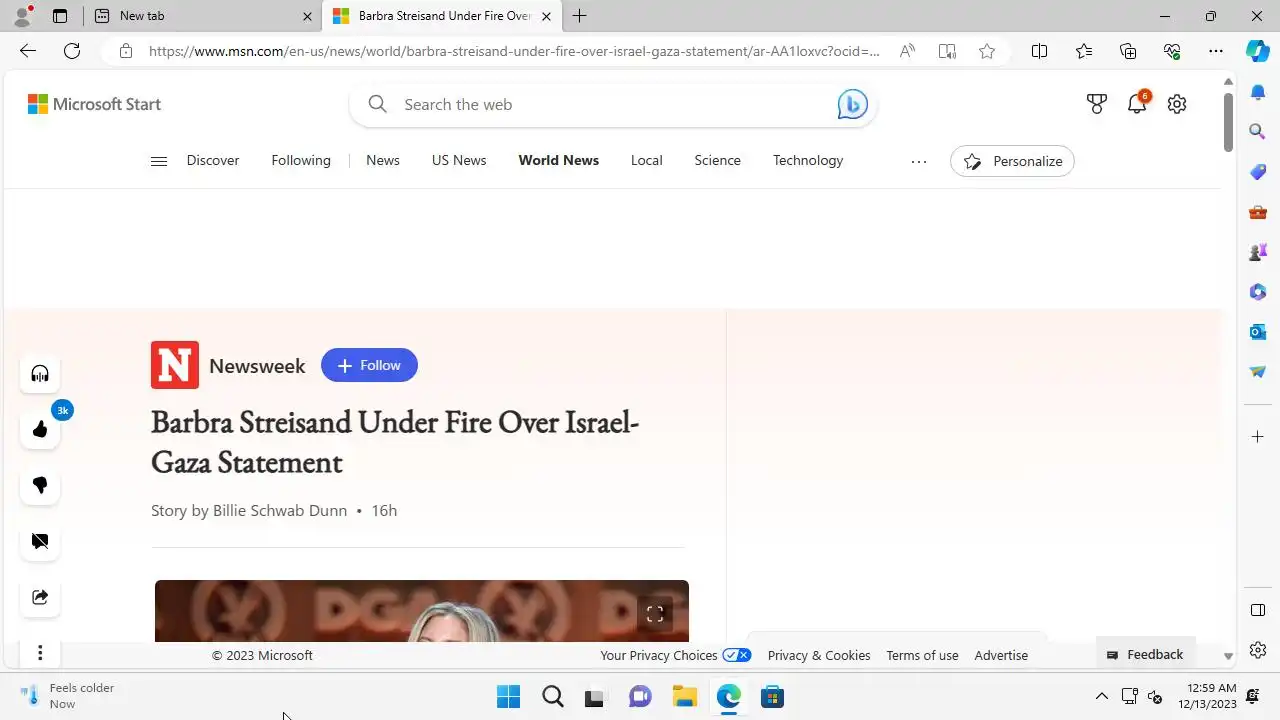Open the Following feed
1280x720 pixels.
pyautogui.click(x=301, y=160)
